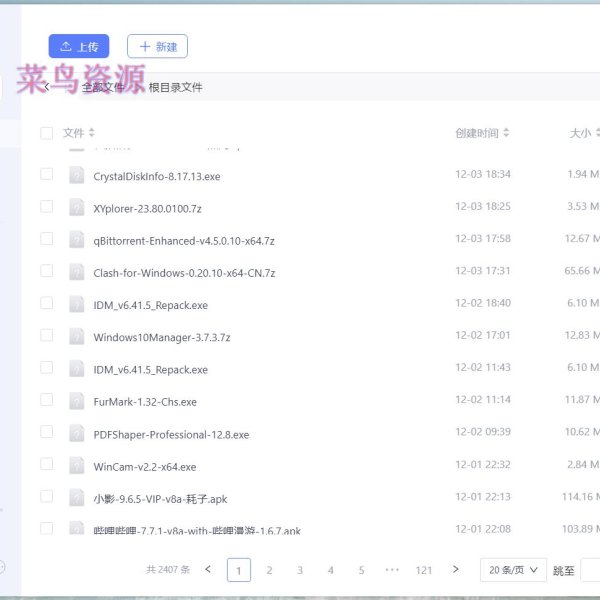Check the box for FurMark-1.32-Chs.exe

coord(47,399)
